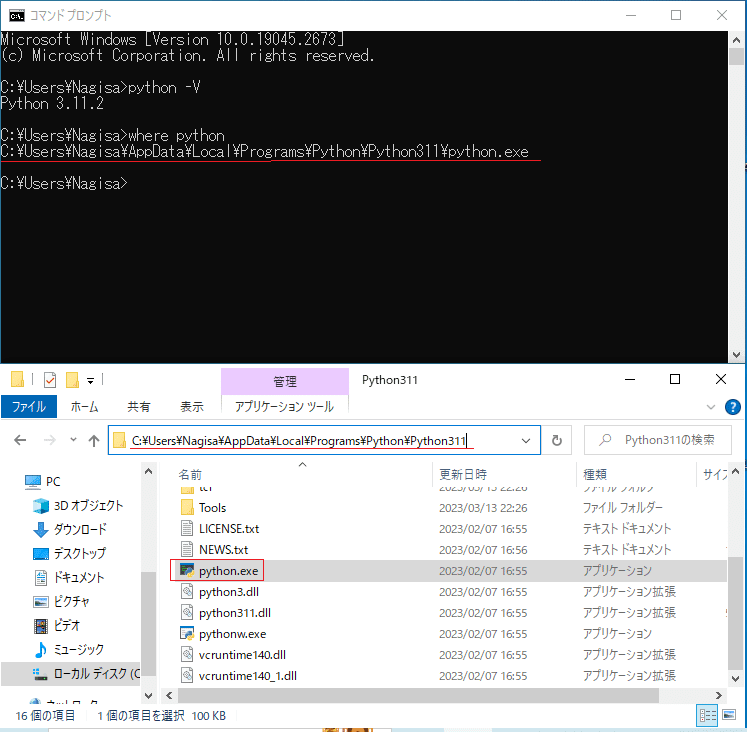Click the Tools folder date 2023/03/13 22:26

483,508
